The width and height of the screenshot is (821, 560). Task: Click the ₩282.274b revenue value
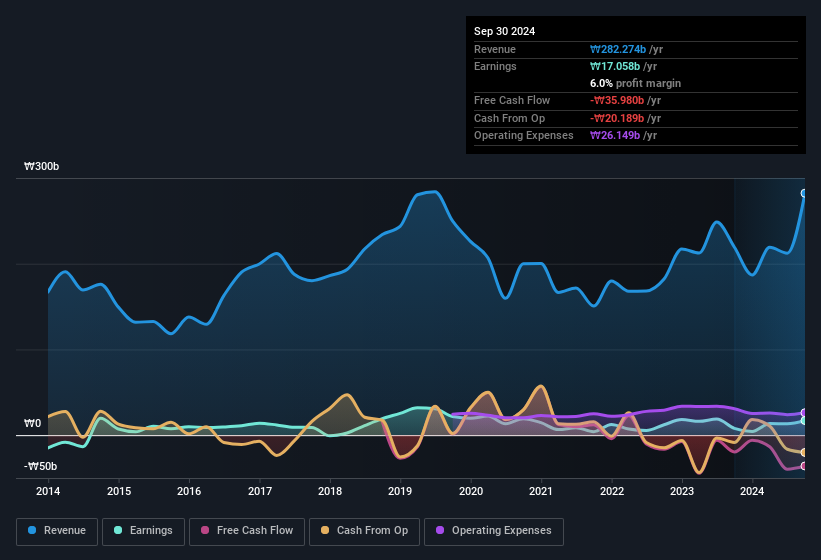click(x=618, y=49)
